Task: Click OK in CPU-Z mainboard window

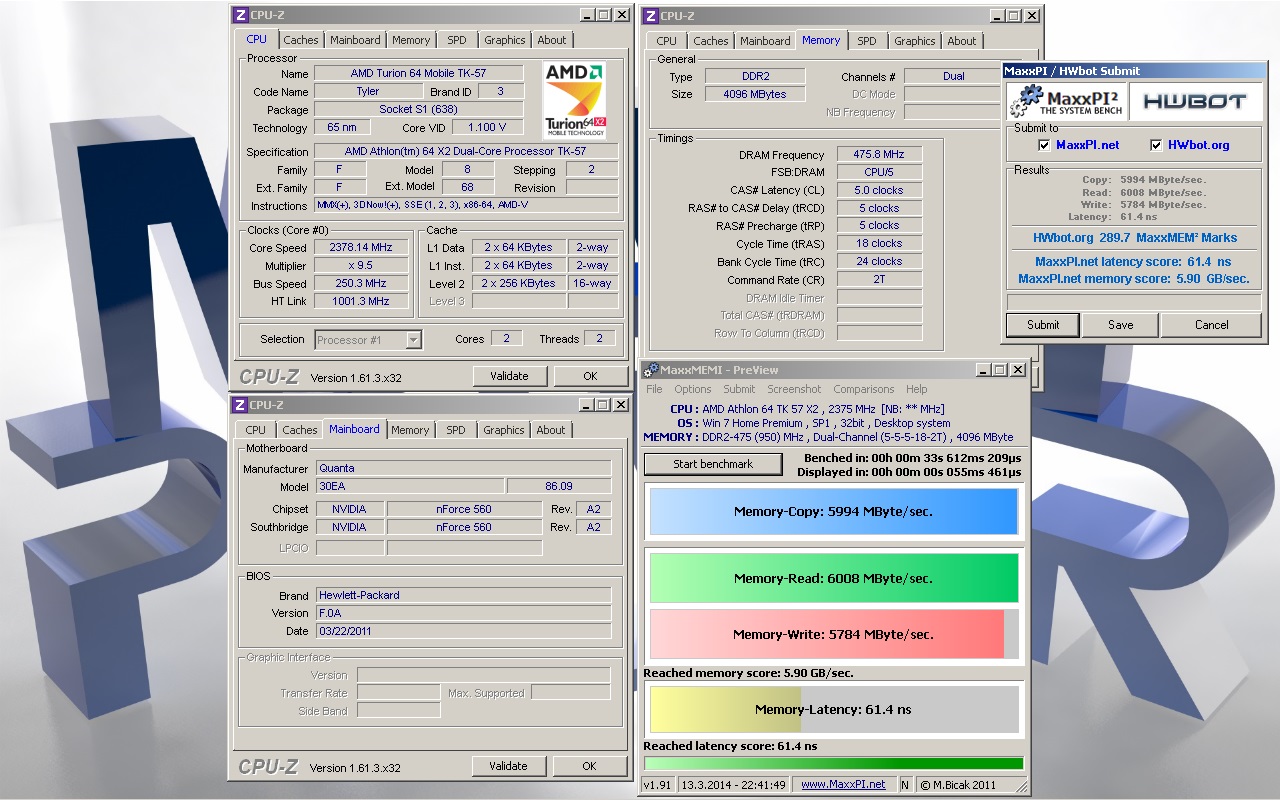Action: click(x=589, y=766)
